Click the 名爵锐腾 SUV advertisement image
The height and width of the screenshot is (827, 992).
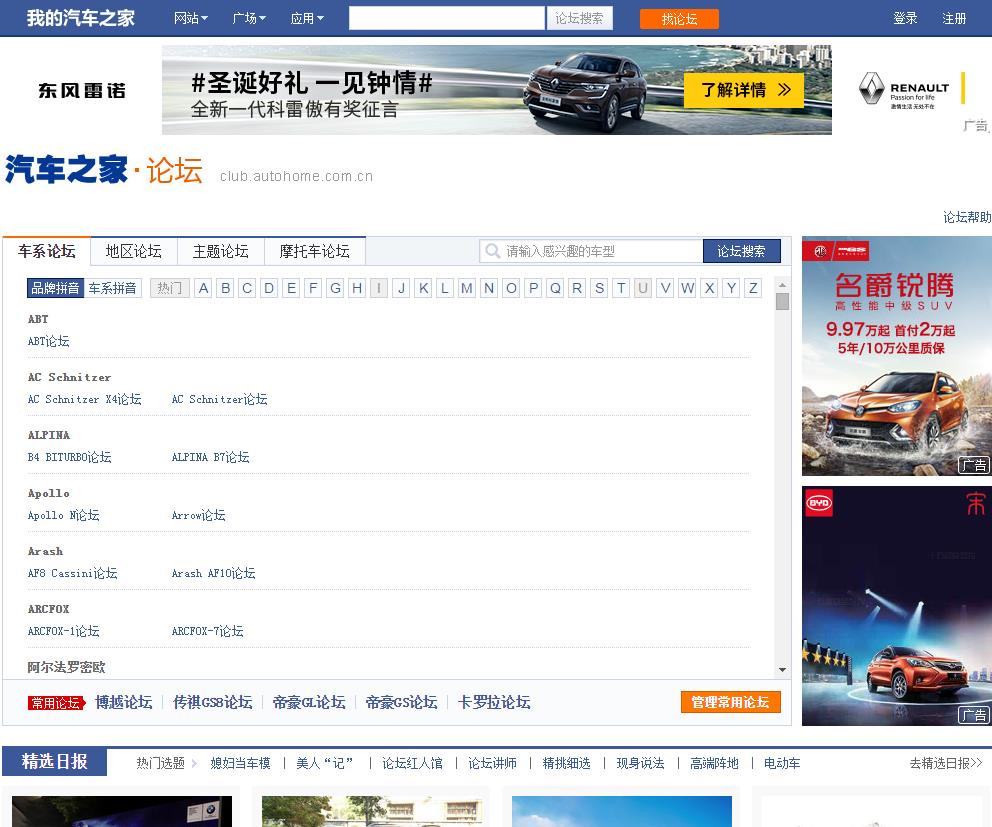pyautogui.click(x=896, y=356)
